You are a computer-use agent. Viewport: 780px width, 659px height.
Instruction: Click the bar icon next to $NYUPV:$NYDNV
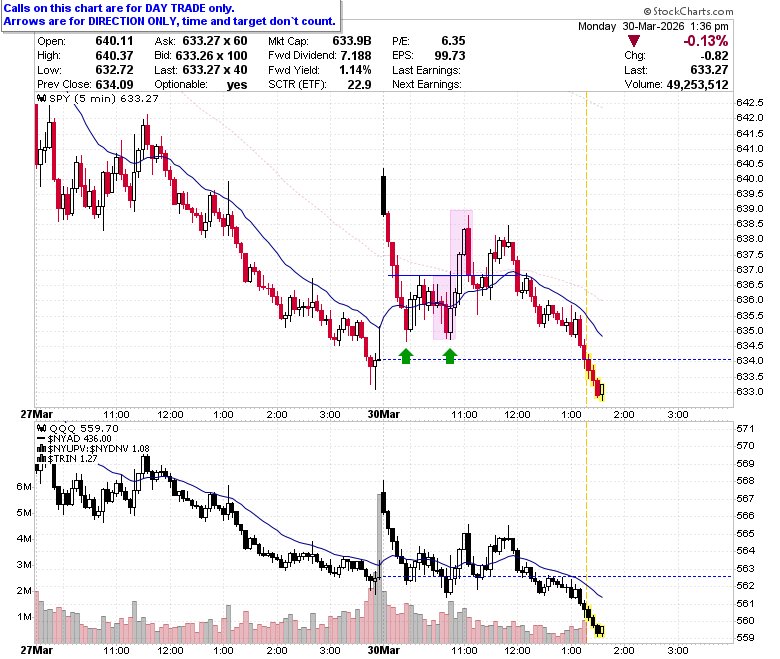[42, 449]
